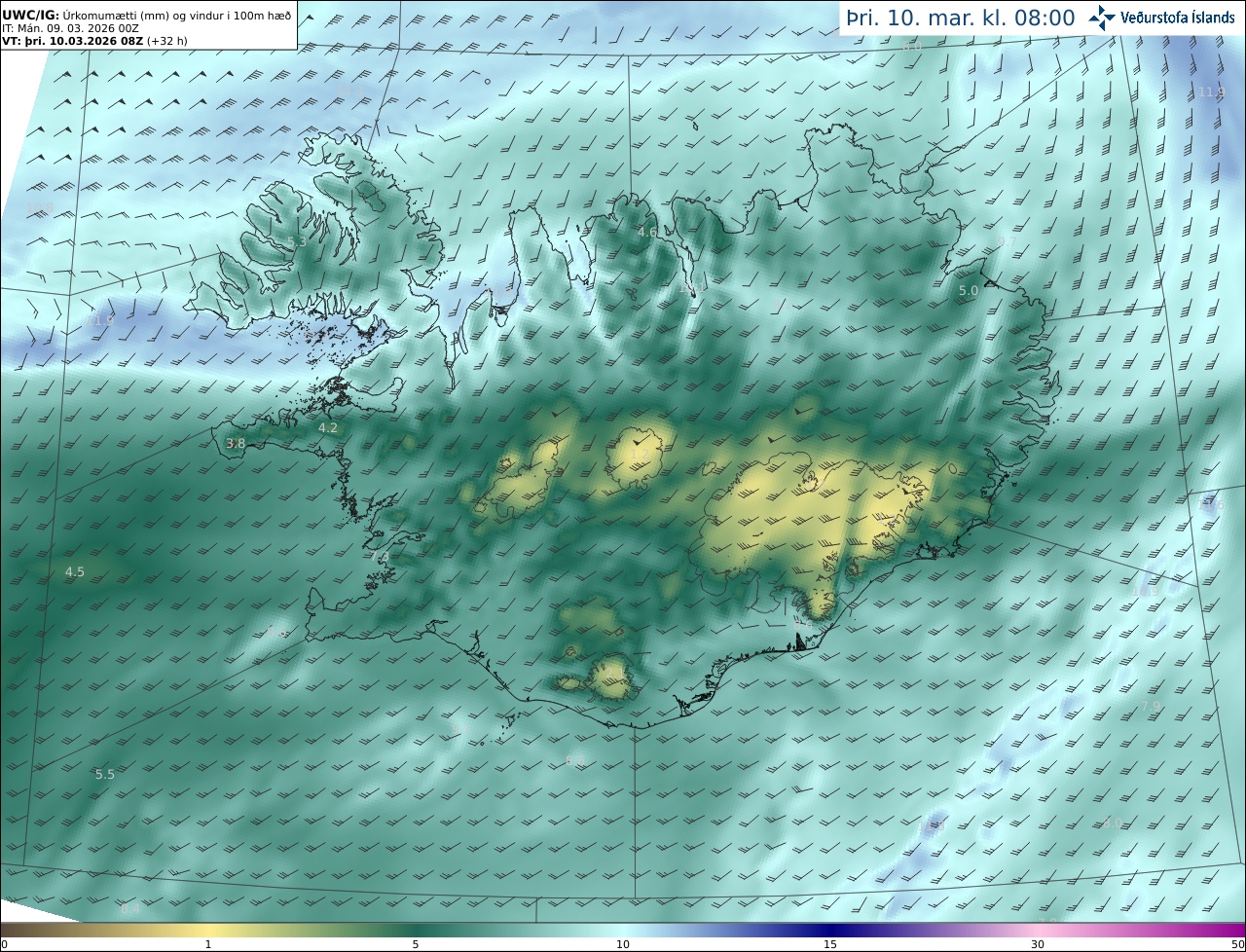Viewport: 1246px width, 952px height.
Task: Click the color scale label "50"
Action: click(x=1237, y=944)
